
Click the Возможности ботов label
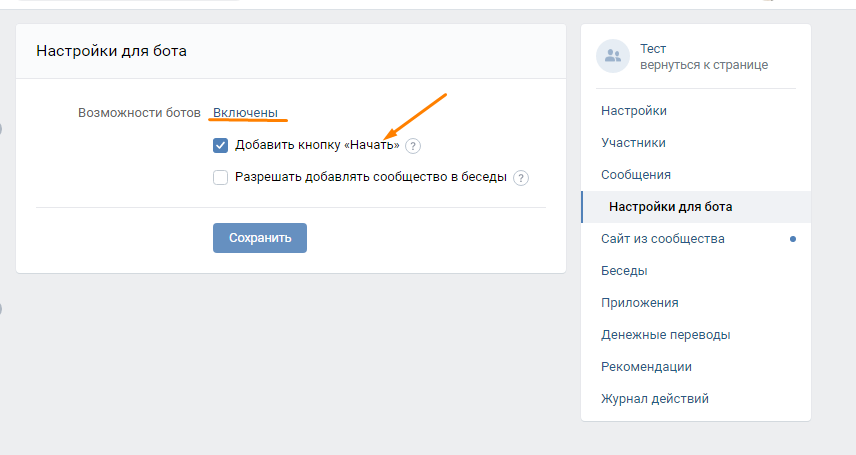(139, 113)
